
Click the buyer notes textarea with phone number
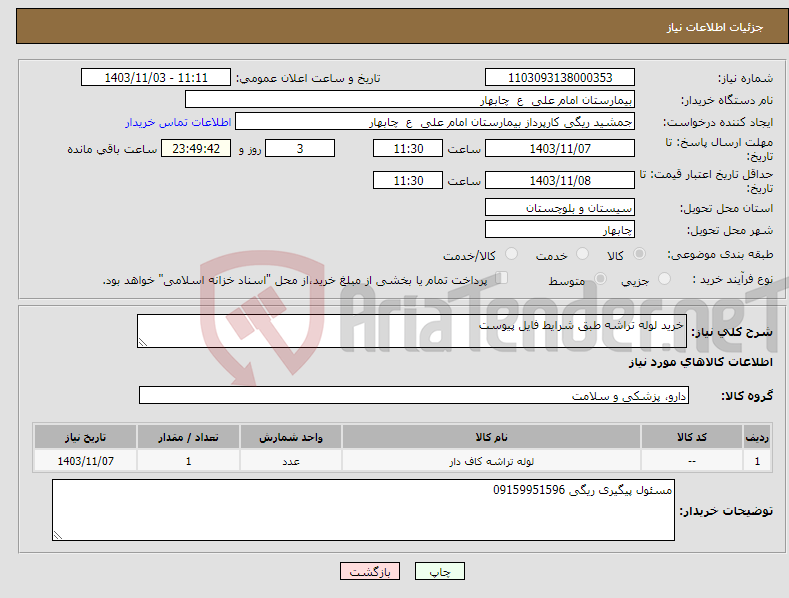(363, 510)
